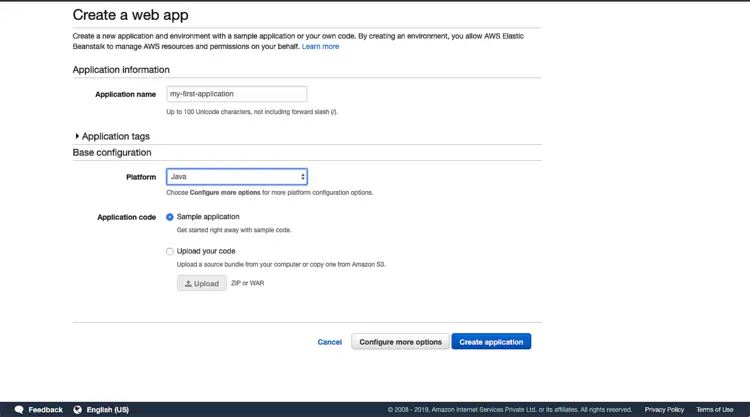The width and height of the screenshot is (750, 417).
Task: Click the upload arrow icon
Action: click(x=188, y=284)
